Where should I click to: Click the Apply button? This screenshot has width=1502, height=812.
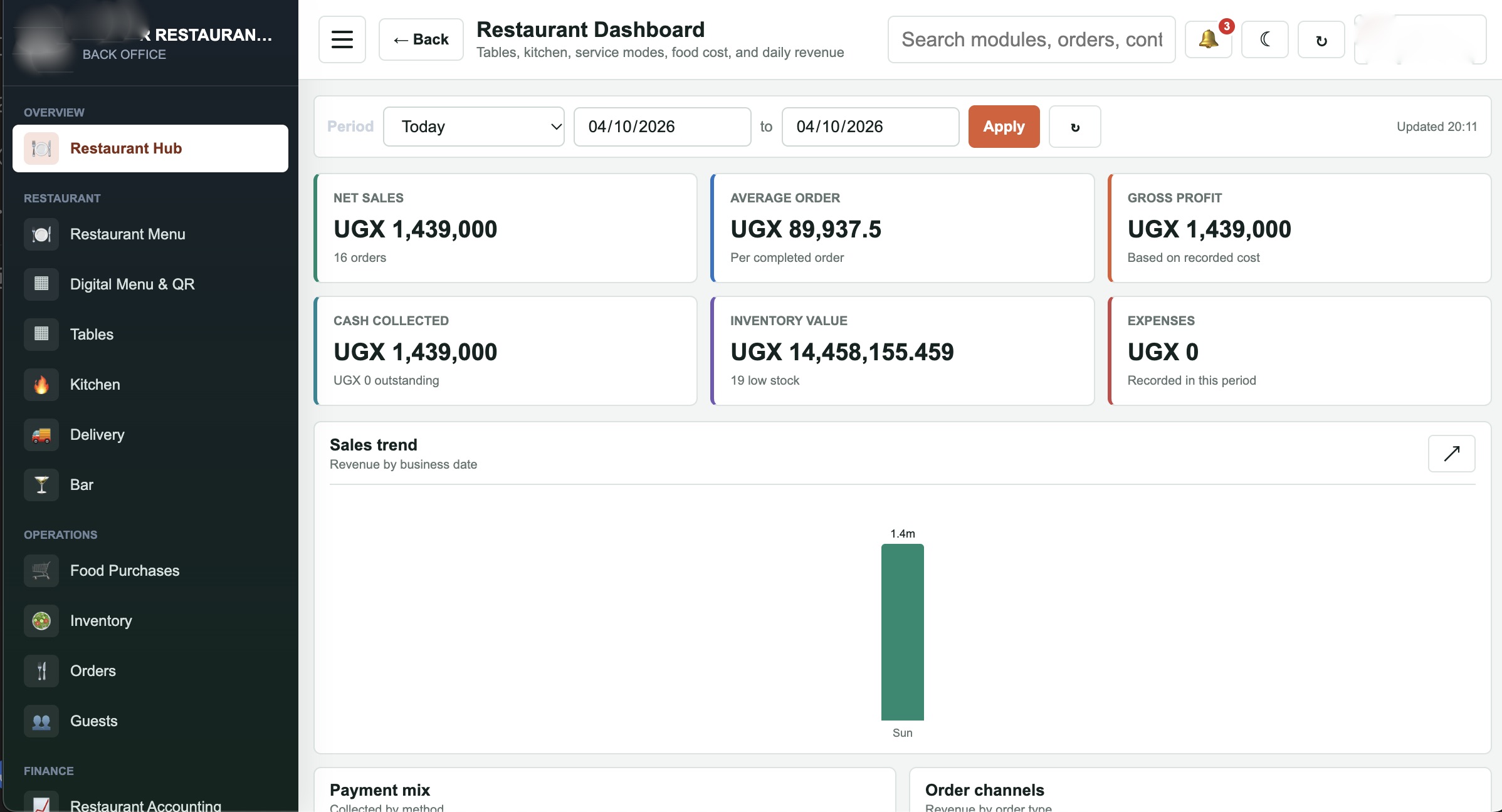(x=1004, y=127)
